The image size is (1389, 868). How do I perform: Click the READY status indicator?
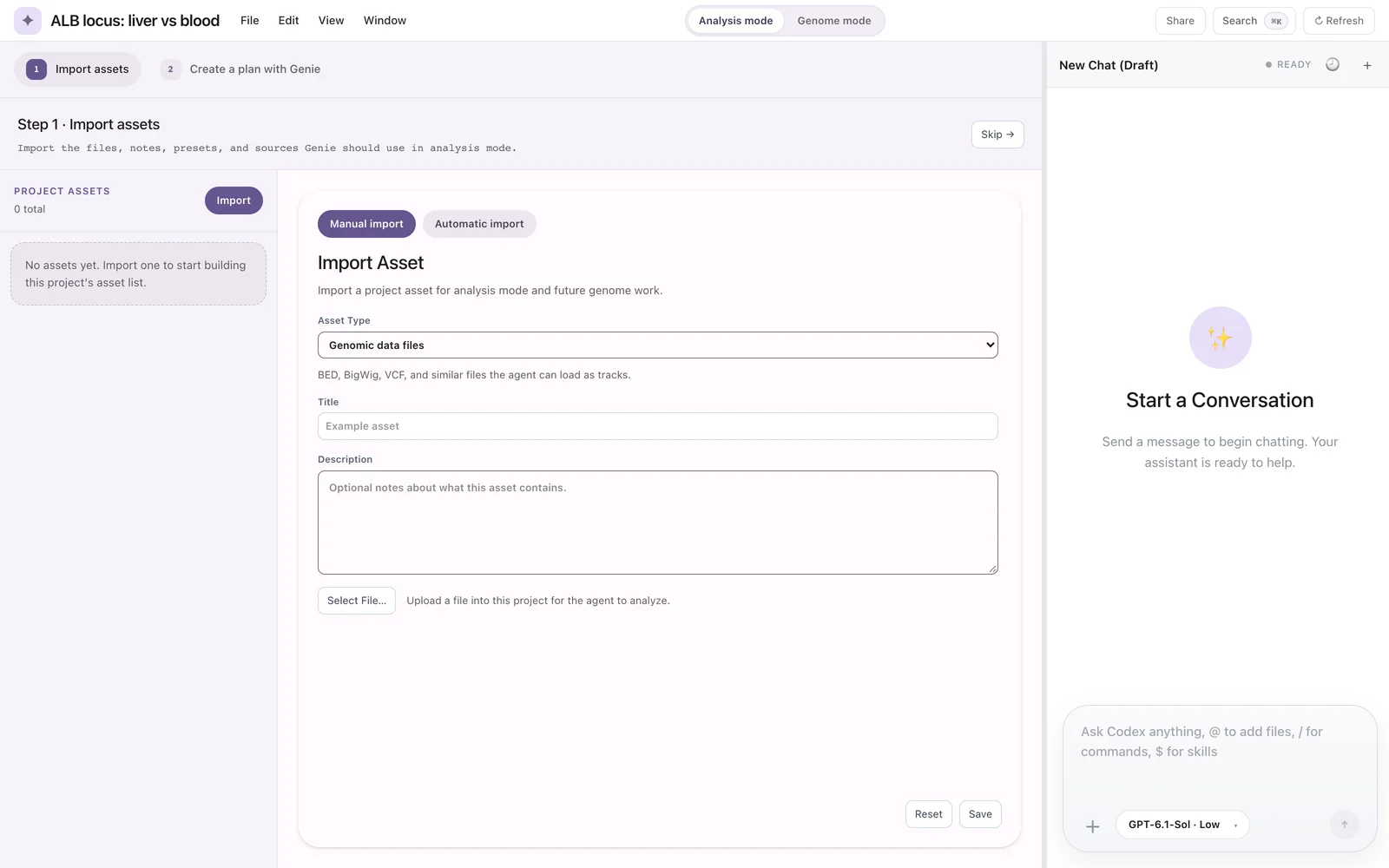click(1288, 65)
